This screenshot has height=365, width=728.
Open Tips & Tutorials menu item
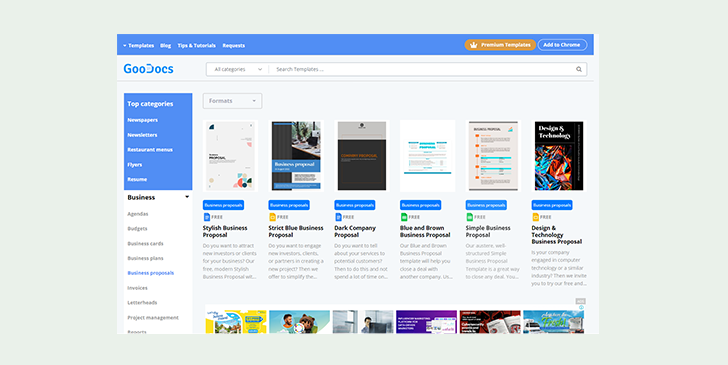click(196, 46)
